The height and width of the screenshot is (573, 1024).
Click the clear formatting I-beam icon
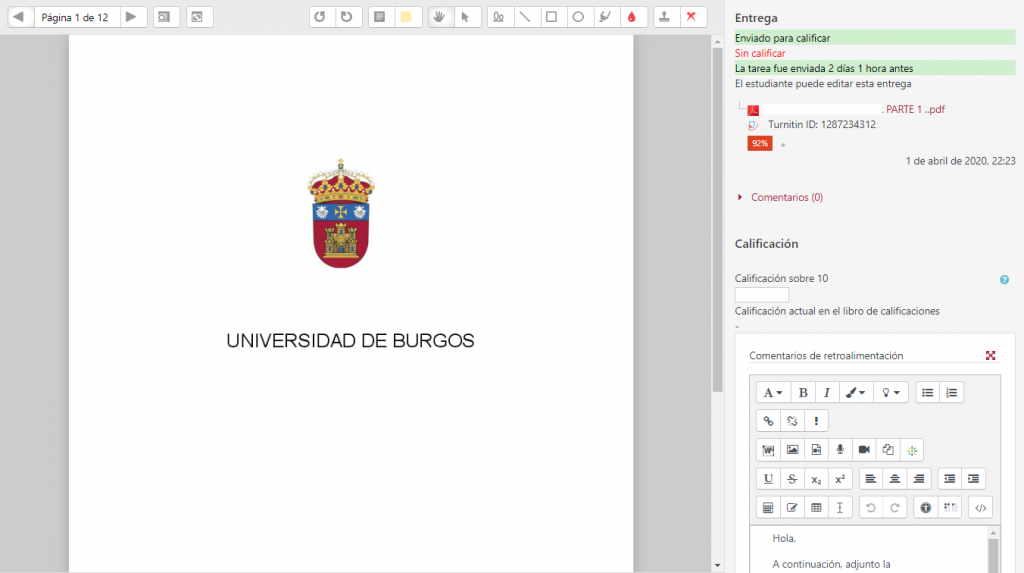[x=840, y=508]
